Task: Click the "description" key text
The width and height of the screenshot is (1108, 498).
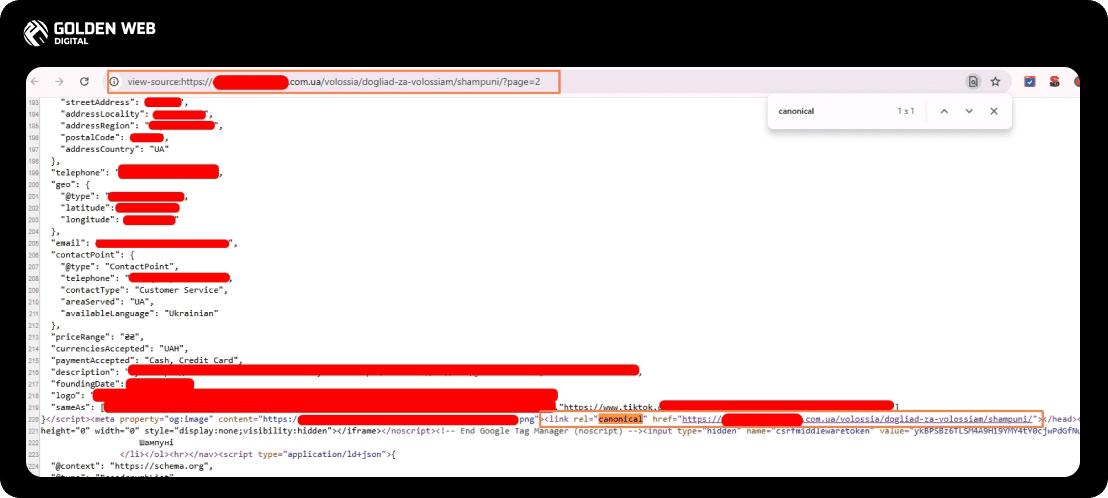Action: [82, 372]
